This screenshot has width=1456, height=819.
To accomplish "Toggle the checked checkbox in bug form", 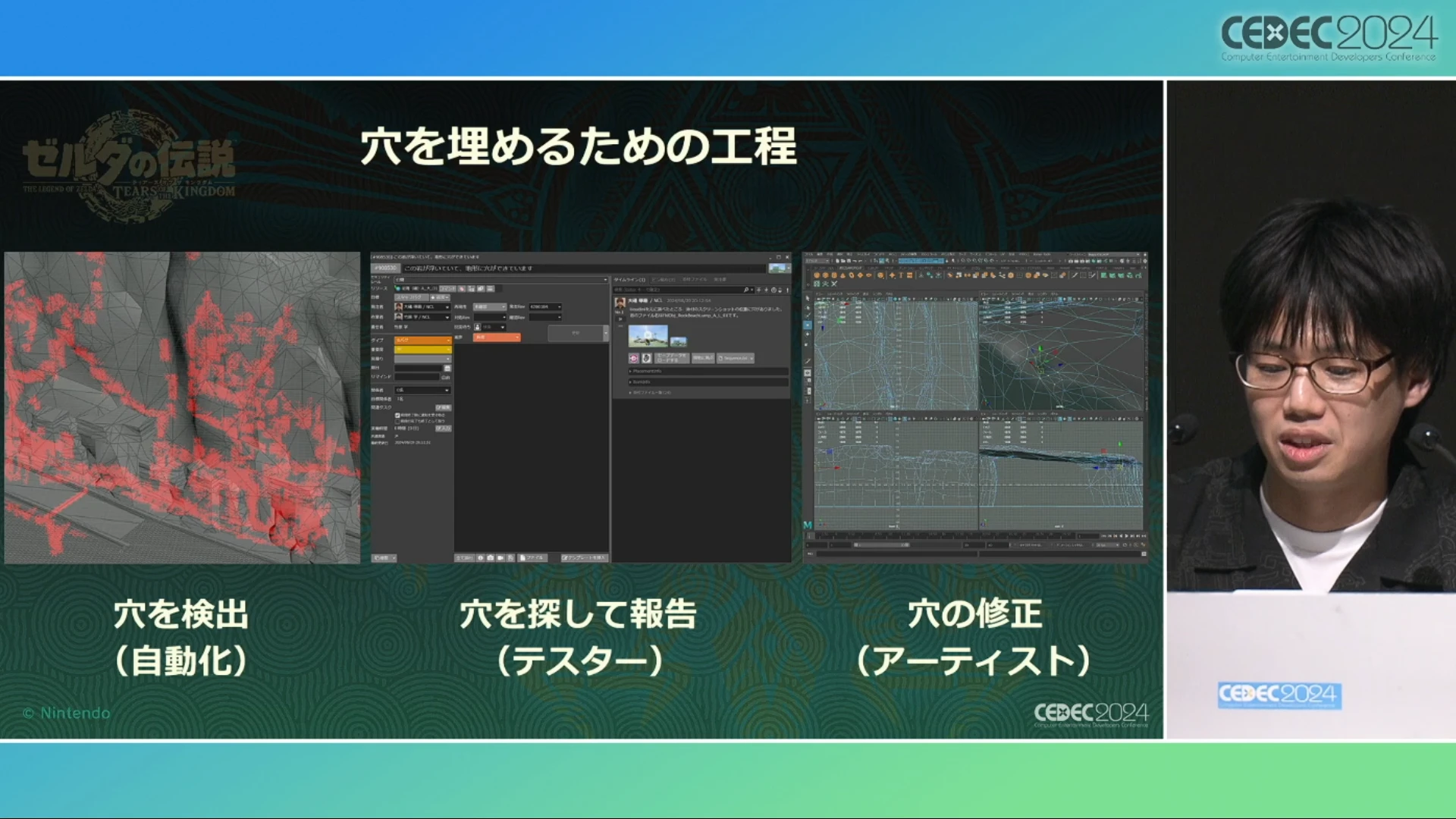I will pyautogui.click(x=397, y=415).
